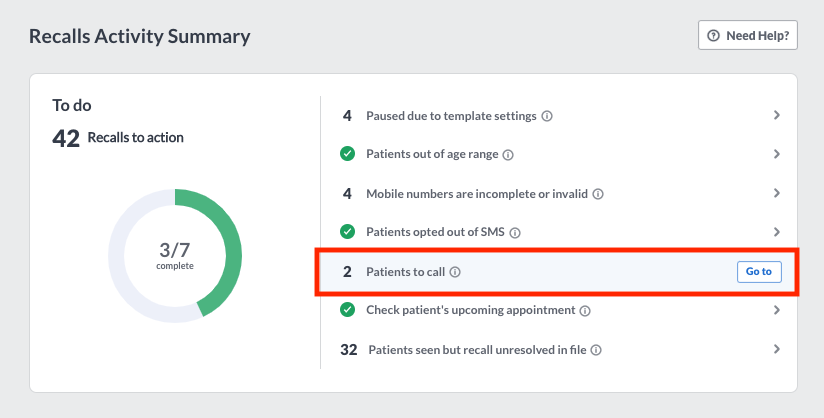
Task: Click the 3/7 complete progress ring
Action: [175, 256]
